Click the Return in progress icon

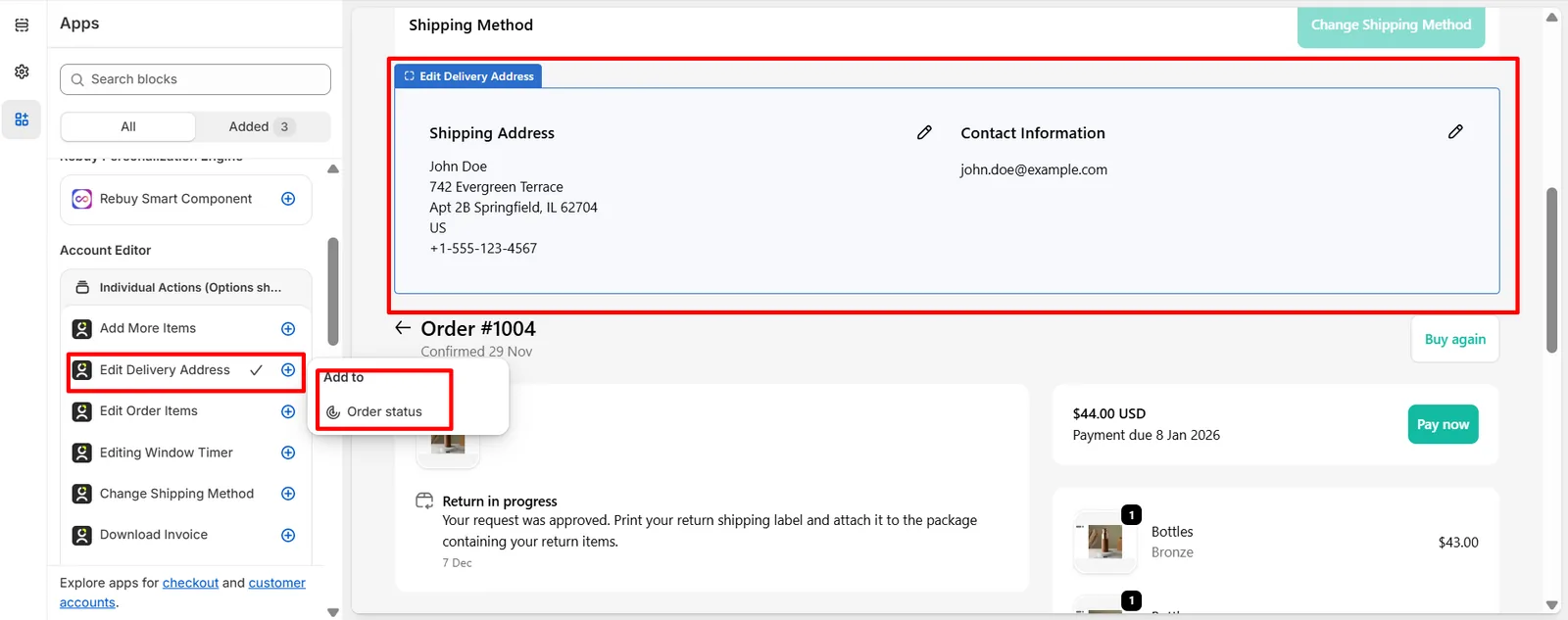[x=424, y=501]
